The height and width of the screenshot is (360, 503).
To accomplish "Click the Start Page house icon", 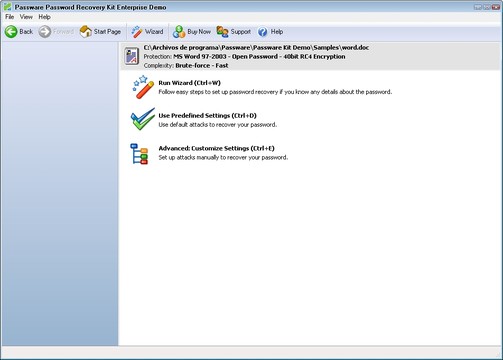I will [x=86, y=32].
